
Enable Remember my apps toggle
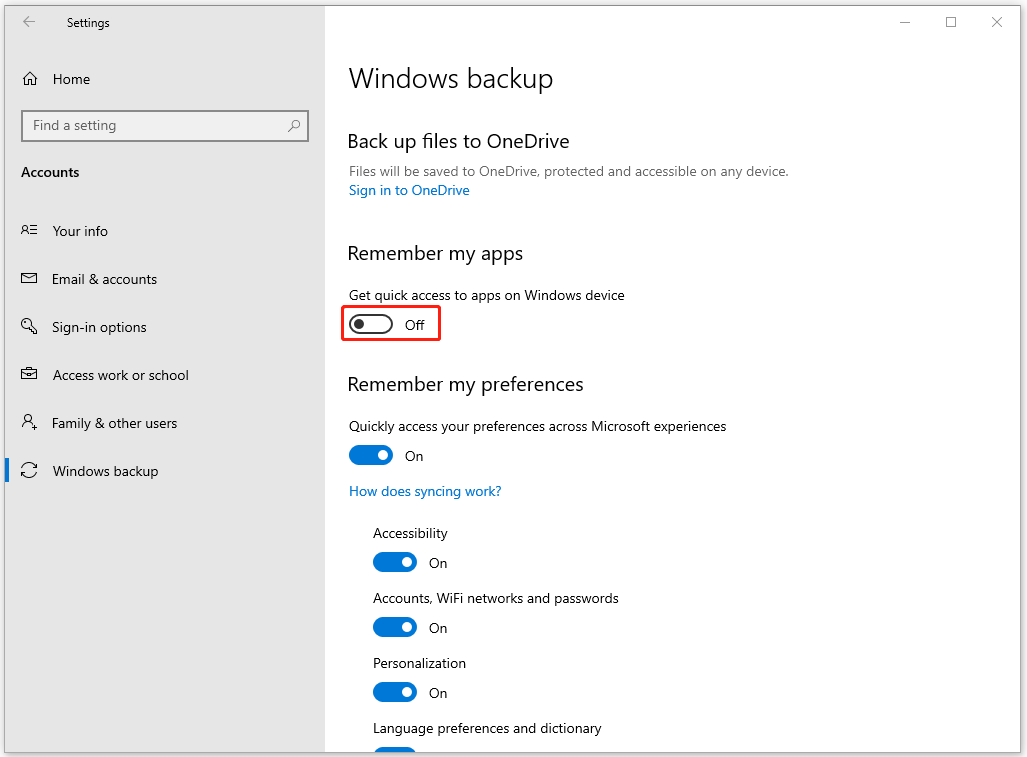(371, 324)
